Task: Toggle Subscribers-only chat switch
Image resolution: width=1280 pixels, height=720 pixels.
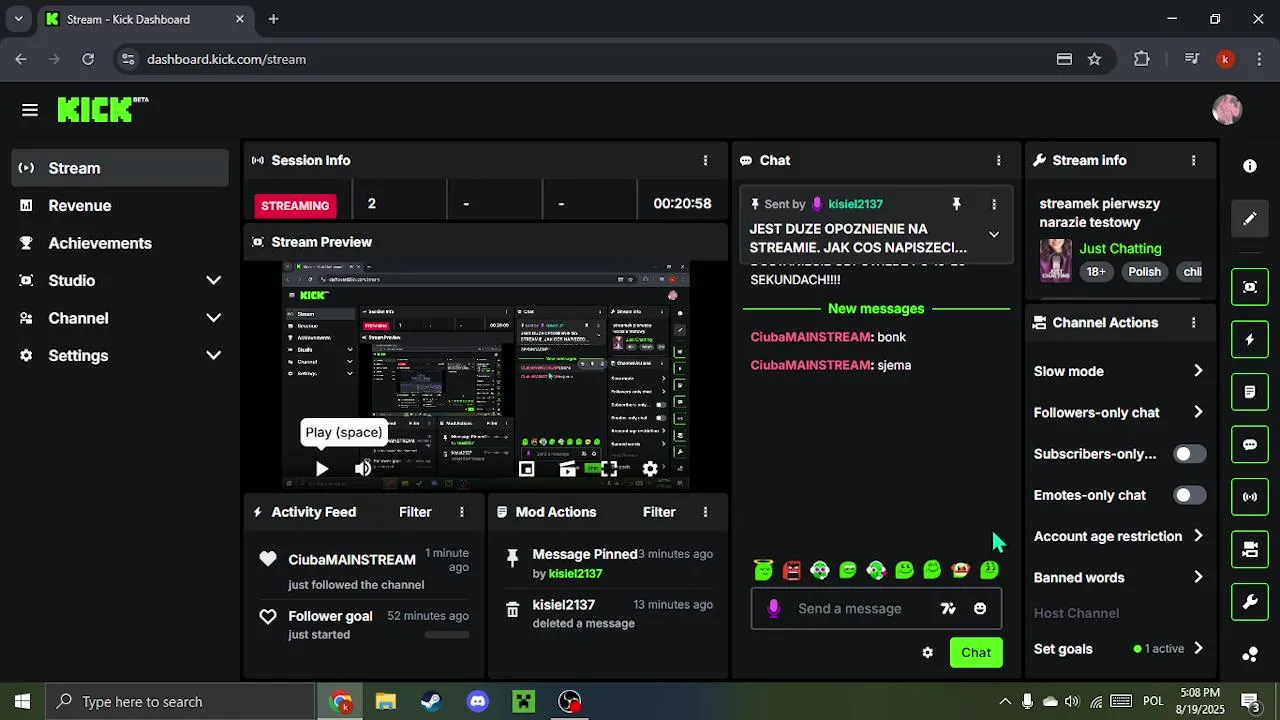Action: click(1189, 454)
